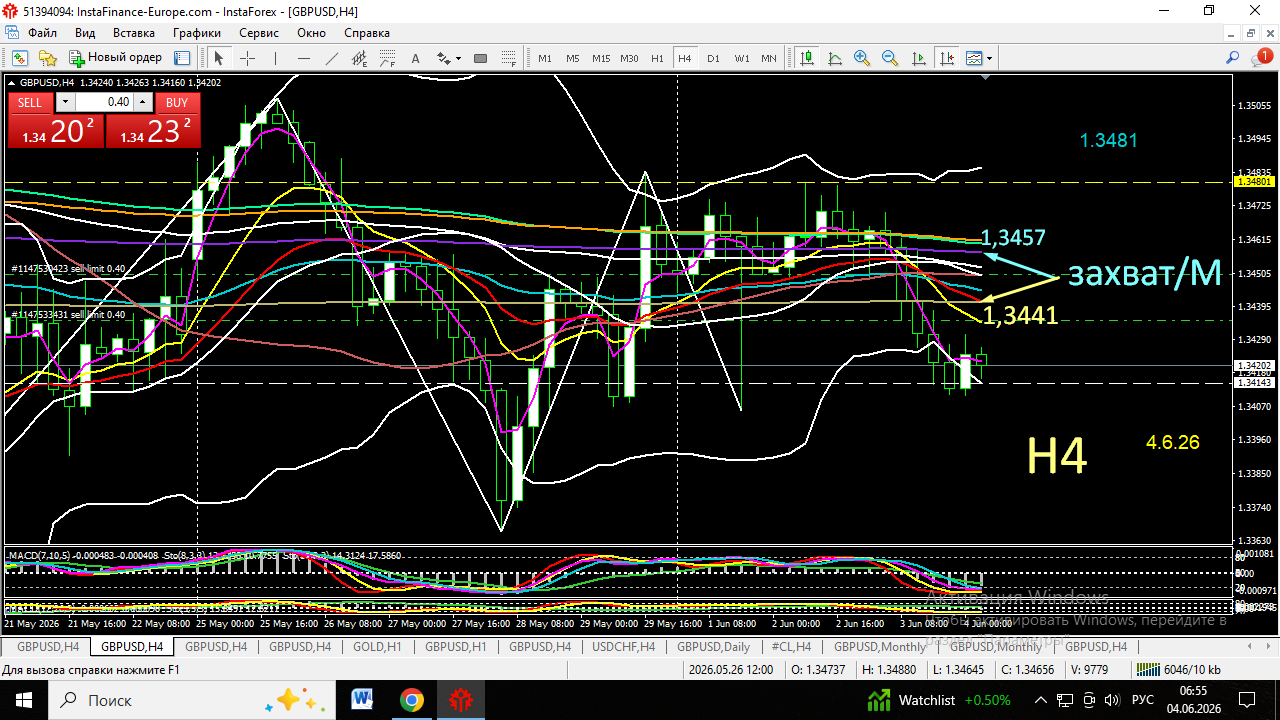Image resolution: width=1280 pixels, height=720 pixels.
Task: Select the text 'A' drawing tool
Action: (415, 58)
